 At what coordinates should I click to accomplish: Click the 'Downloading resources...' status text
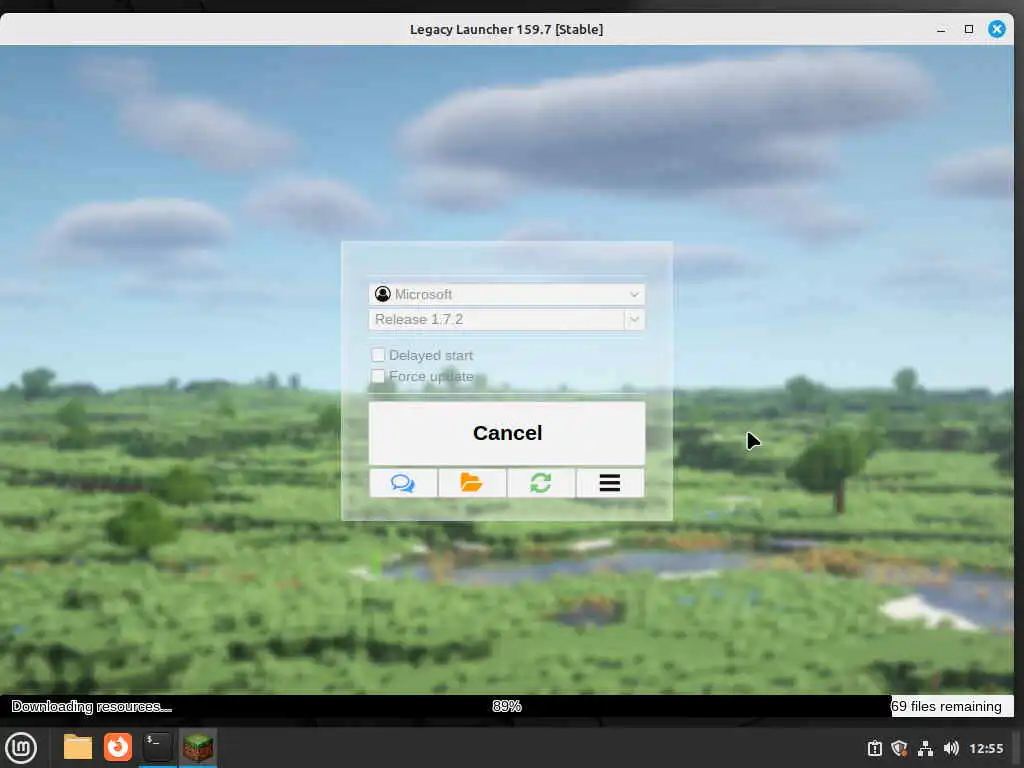[x=91, y=706]
